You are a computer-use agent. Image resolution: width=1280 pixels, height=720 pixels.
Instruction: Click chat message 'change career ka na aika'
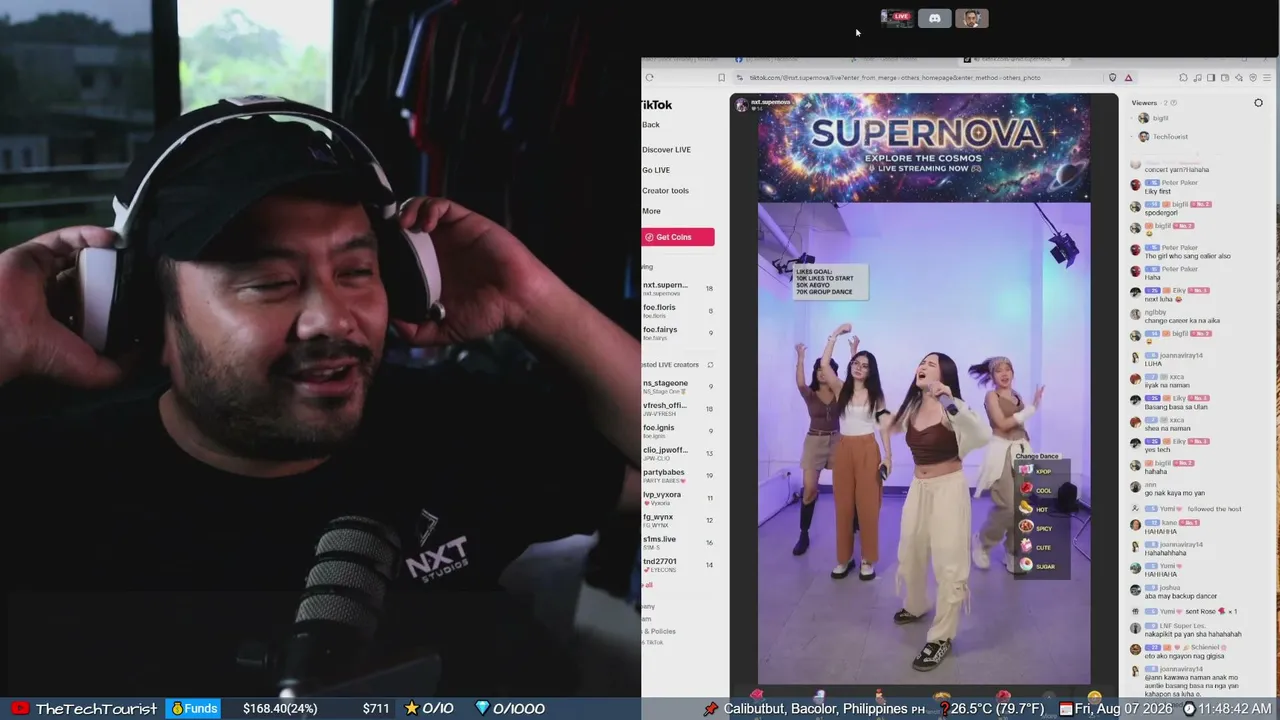tap(1182, 321)
